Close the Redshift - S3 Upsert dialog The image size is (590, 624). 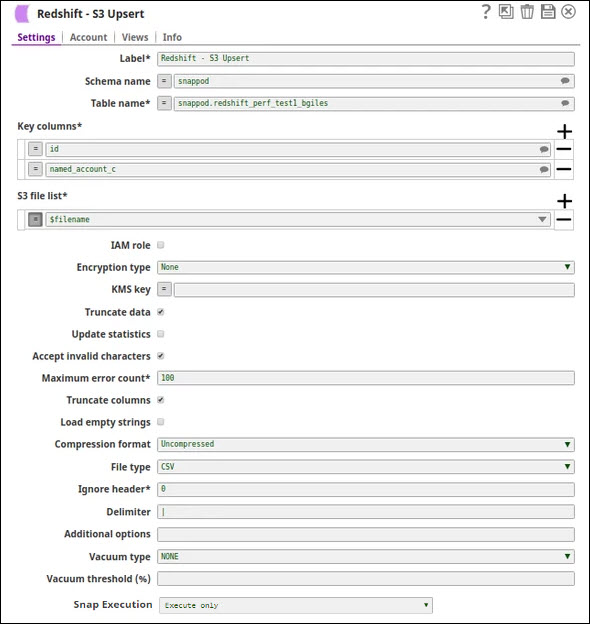click(568, 12)
